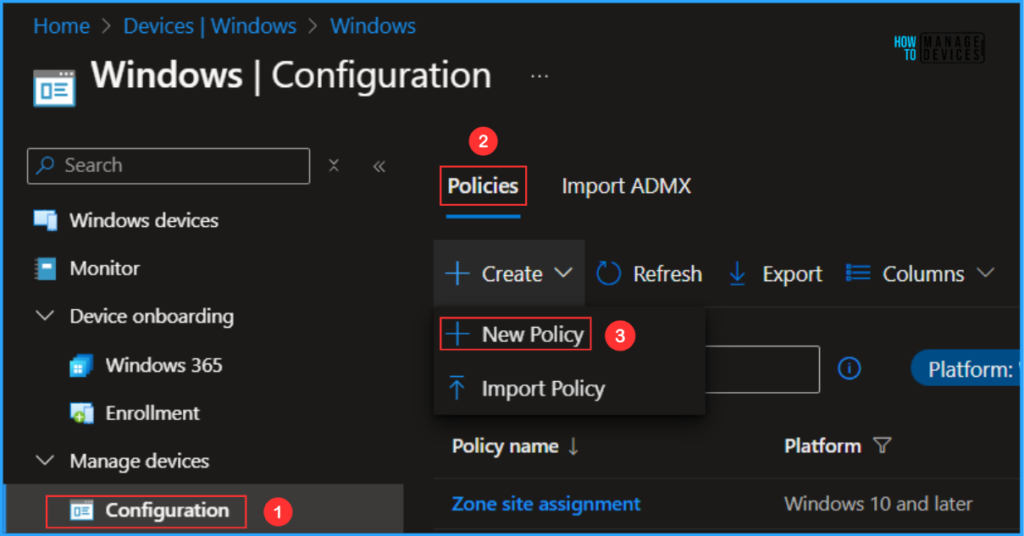Choose Import Policy from the menu
Viewport: 1024px width, 536px height.
(x=542, y=389)
